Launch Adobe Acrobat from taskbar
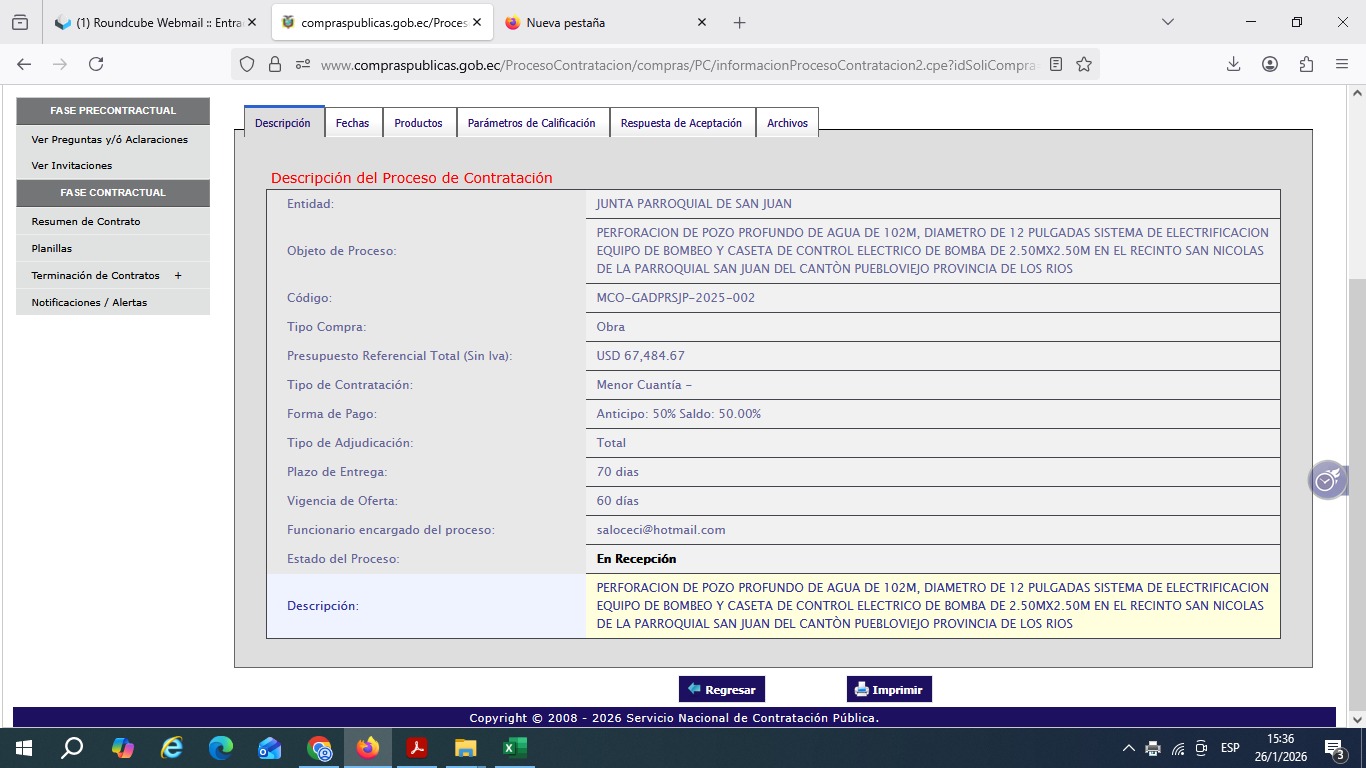This screenshot has height=768, width=1366. [417, 748]
